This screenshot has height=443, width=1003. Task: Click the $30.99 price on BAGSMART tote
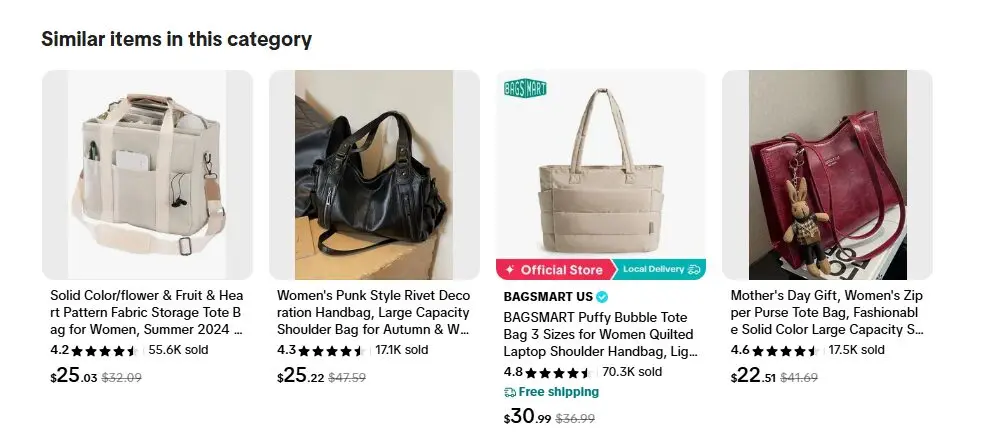coord(527,417)
